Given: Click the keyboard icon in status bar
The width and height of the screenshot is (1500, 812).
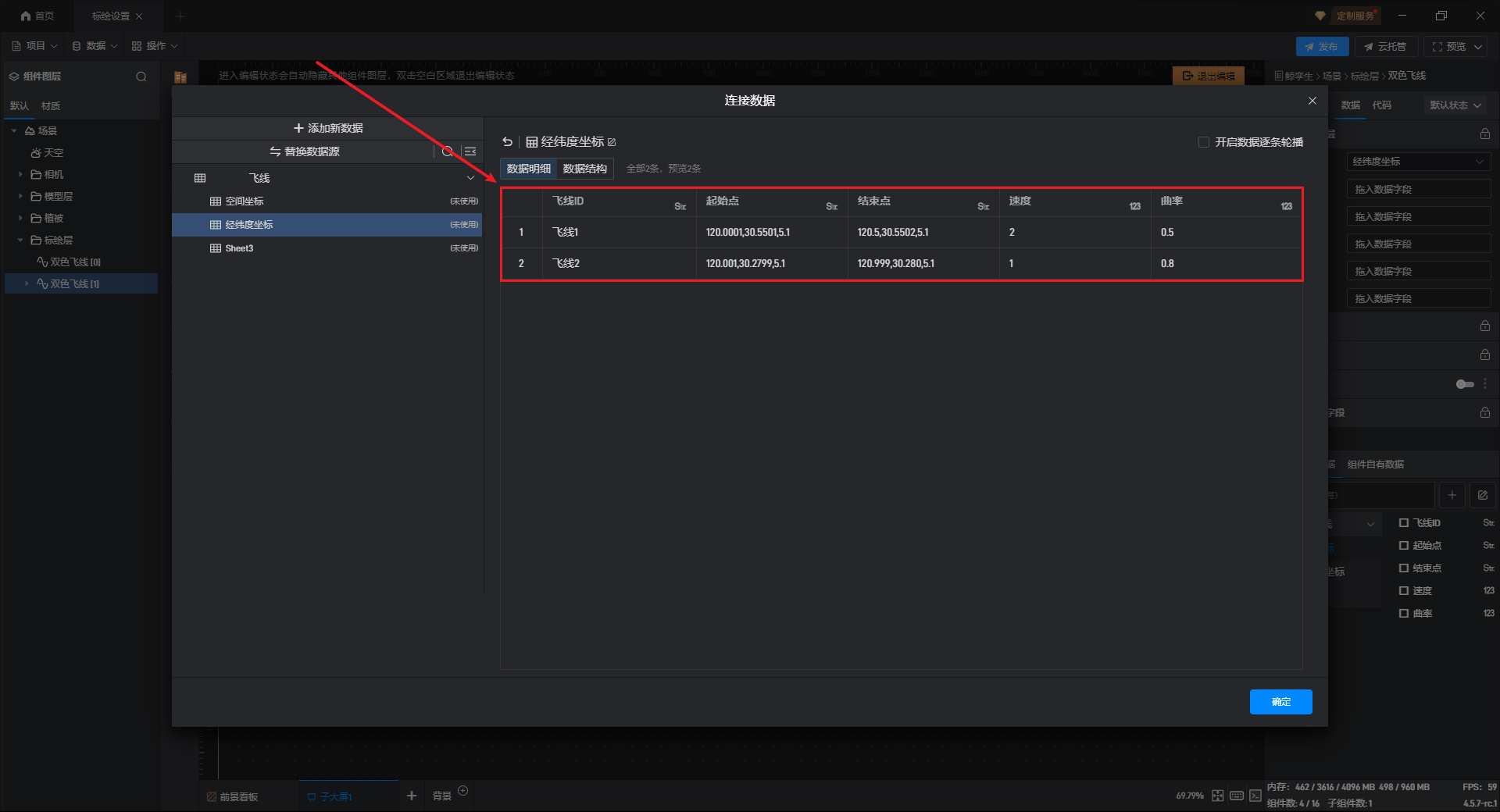Looking at the screenshot, I should [x=1237, y=796].
